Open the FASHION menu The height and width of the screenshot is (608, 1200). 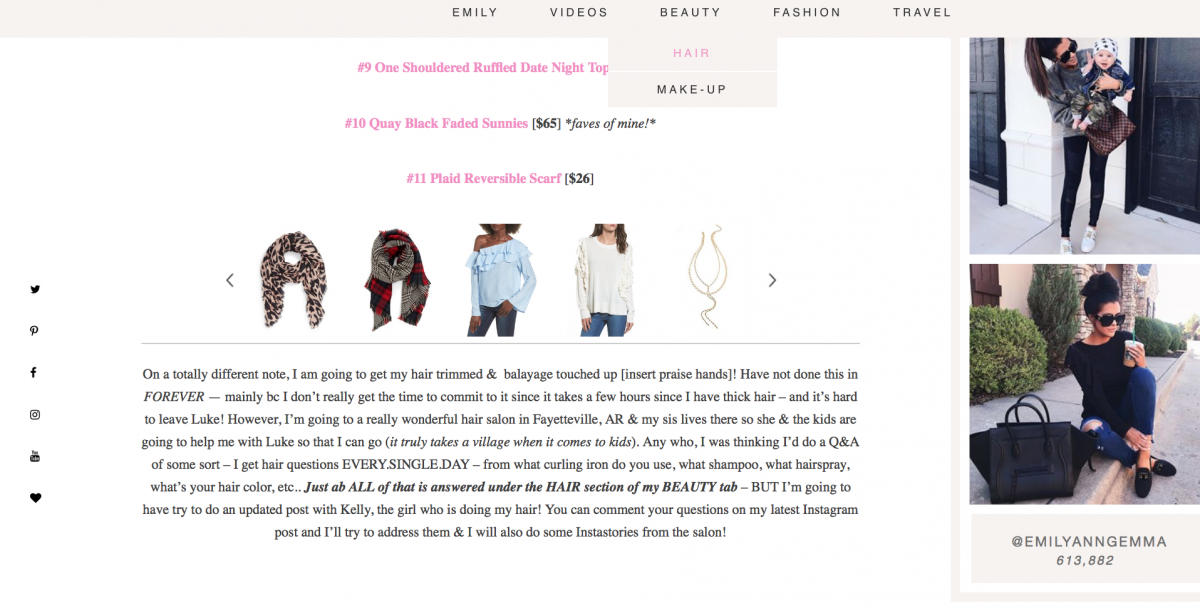coord(807,13)
